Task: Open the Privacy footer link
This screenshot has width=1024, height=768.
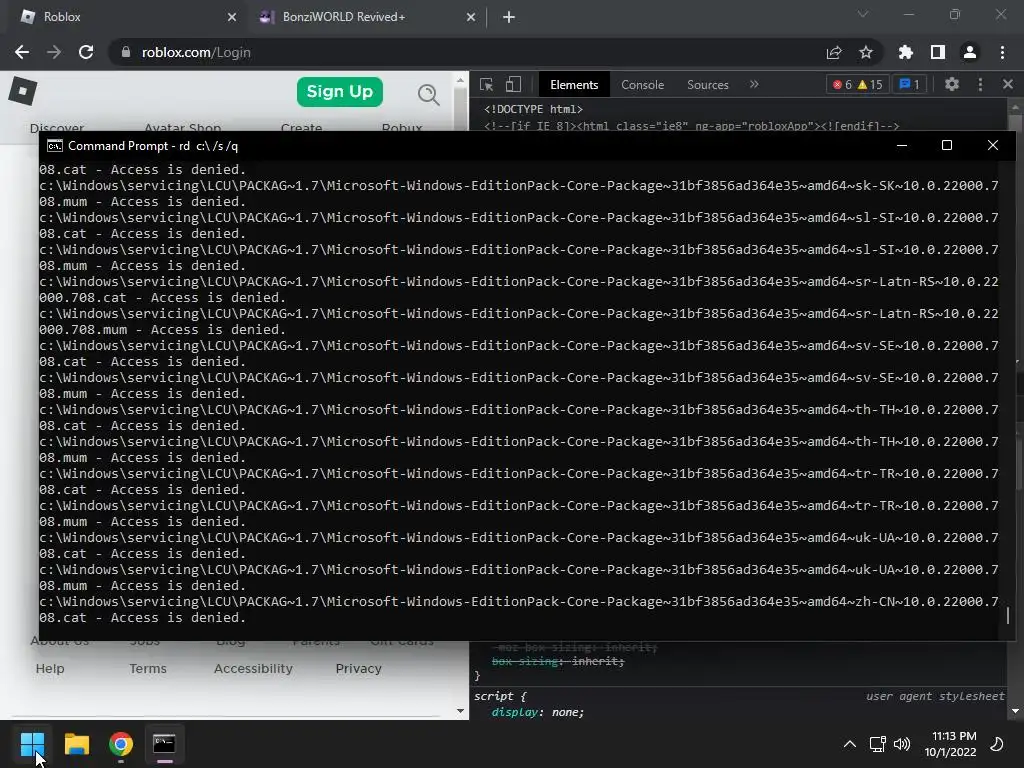Action: [359, 669]
